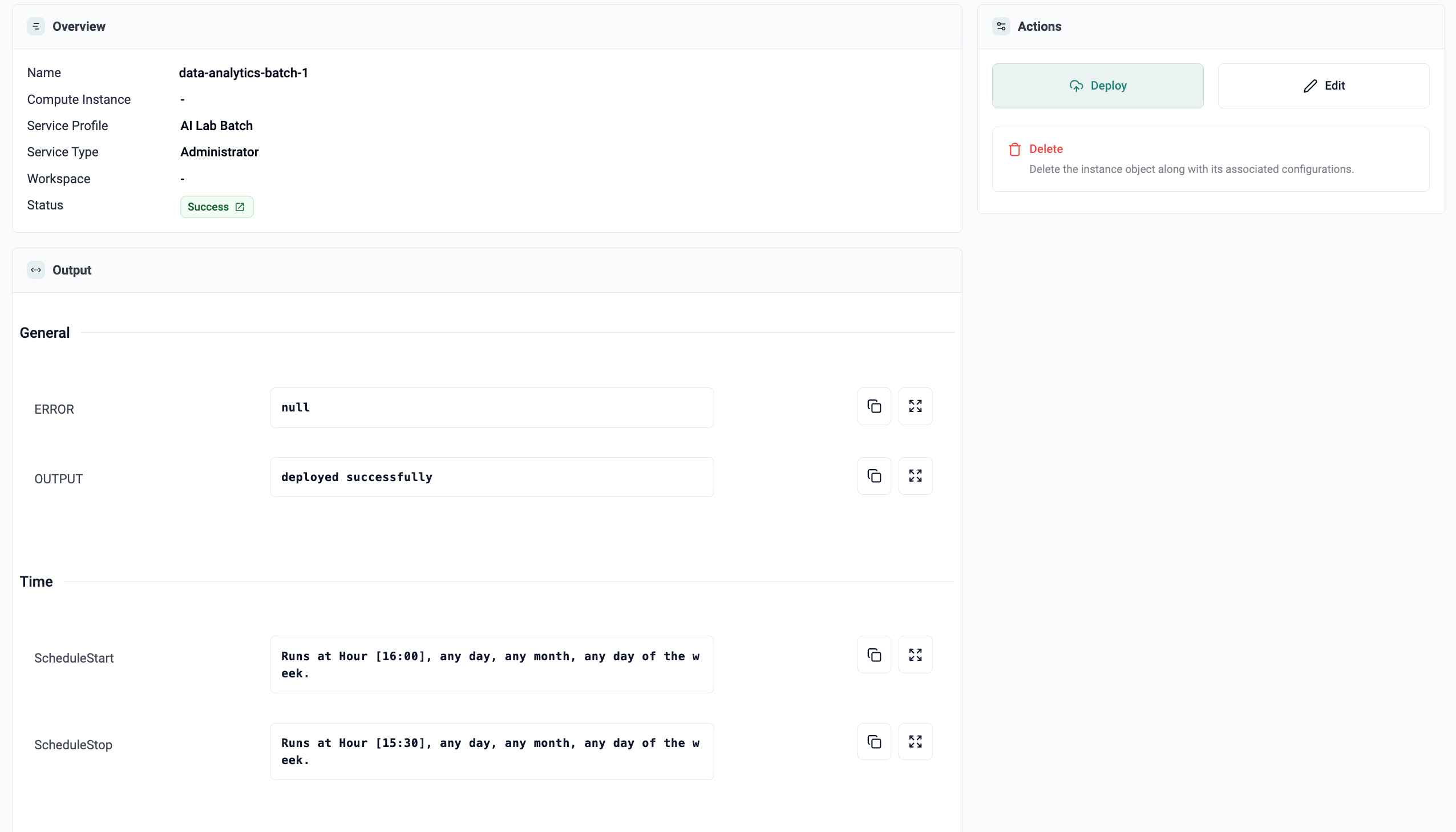This screenshot has width=1456, height=832.
Task: Copy the ScheduleStart value
Action: click(x=874, y=655)
